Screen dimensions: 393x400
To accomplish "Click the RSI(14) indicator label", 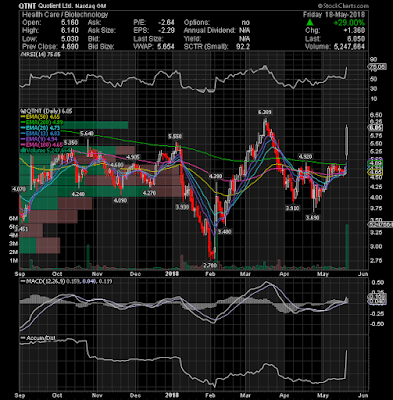I will (40, 54).
